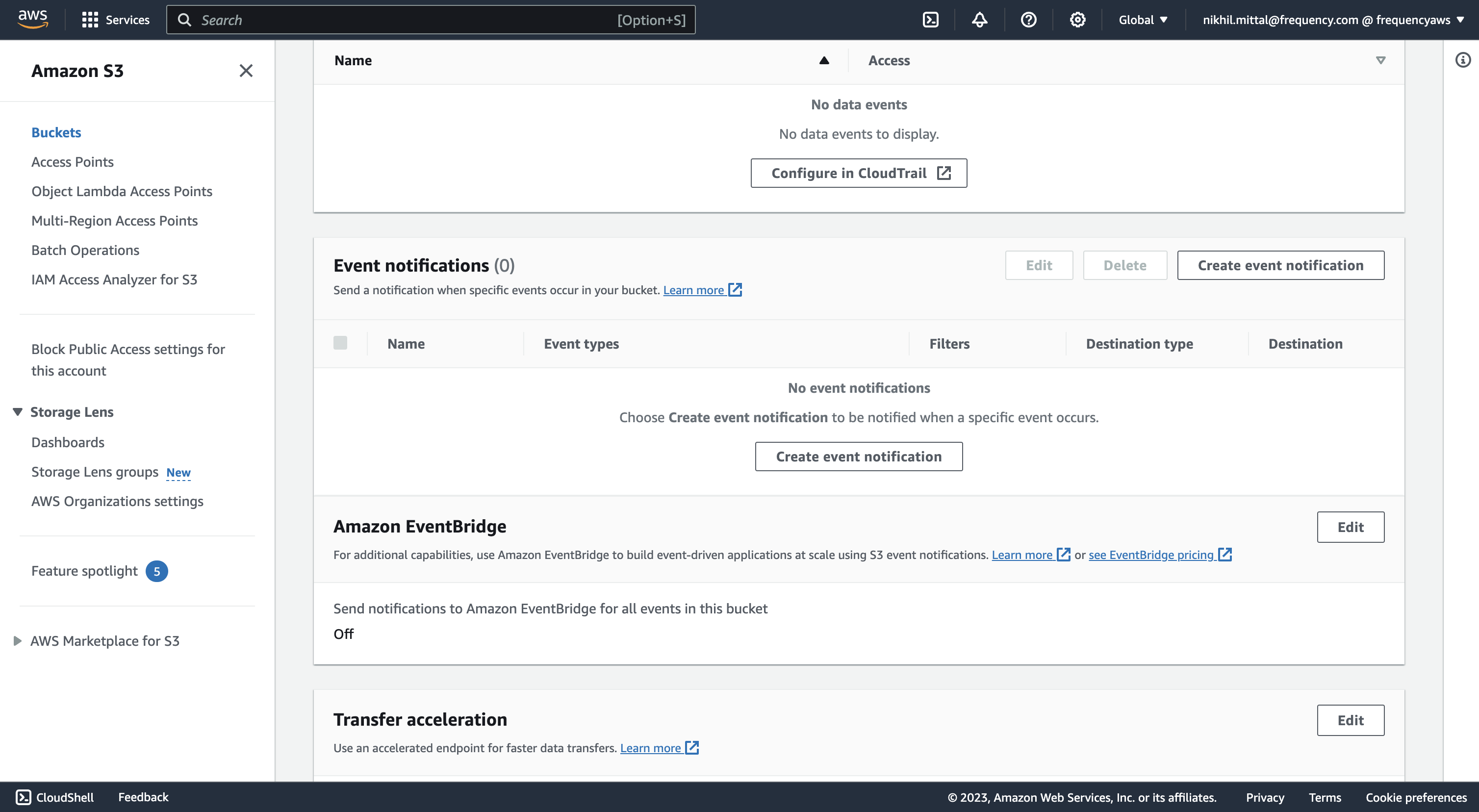The height and width of the screenshot is (812, 1479).
Task: Click the Feature spotlight badge 5
Action: click(x=157, y=571)
